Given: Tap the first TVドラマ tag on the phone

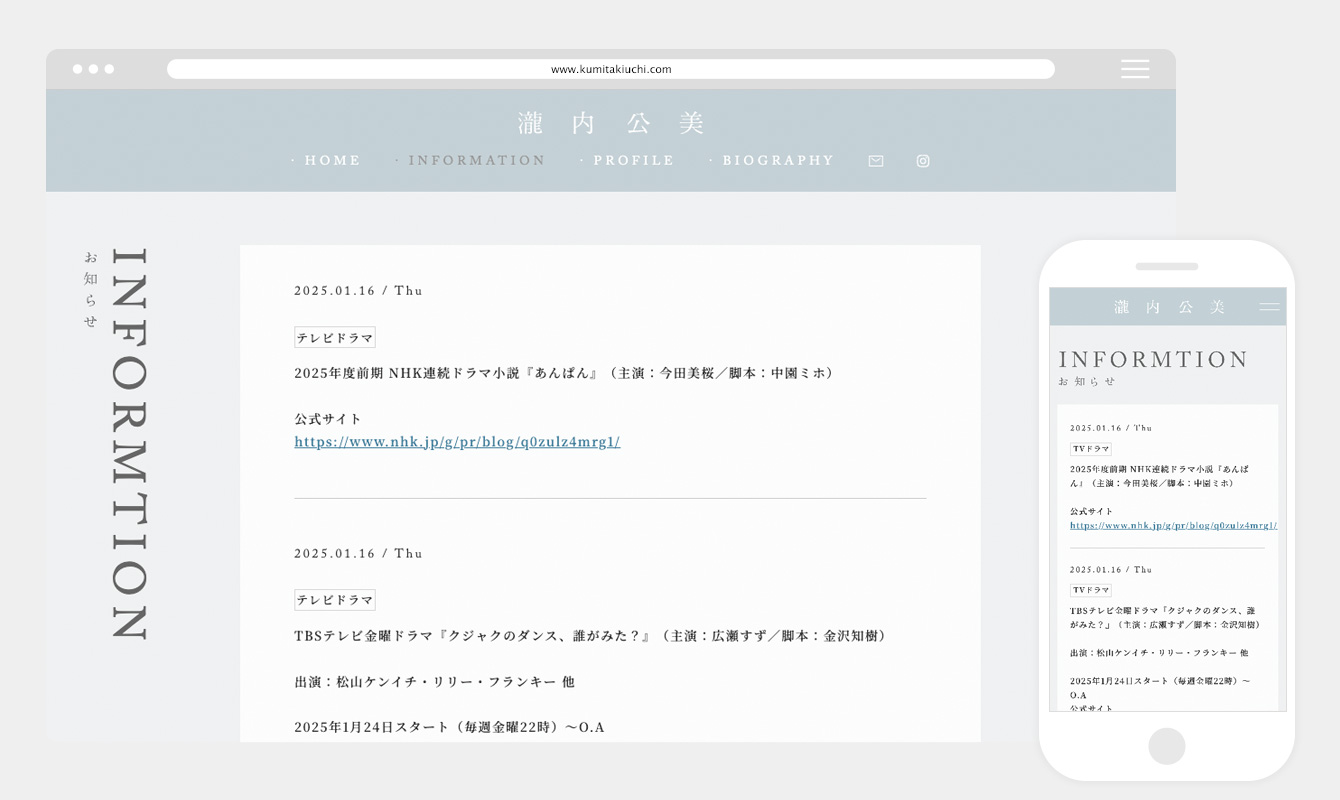Looking at the screenshot, I should [1090, 449].
